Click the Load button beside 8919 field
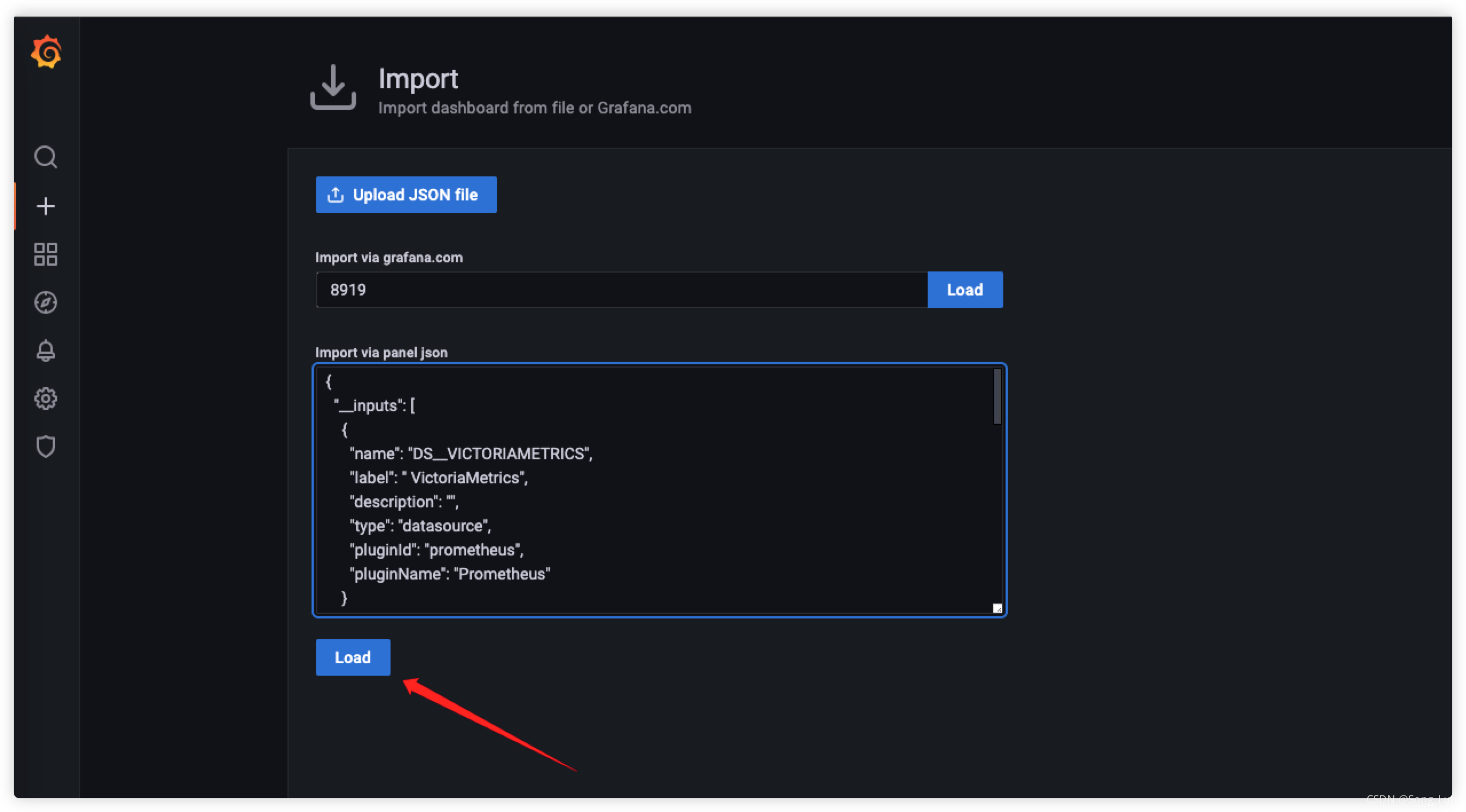Viewport: 1466px width, 812px height. point(965,290)
